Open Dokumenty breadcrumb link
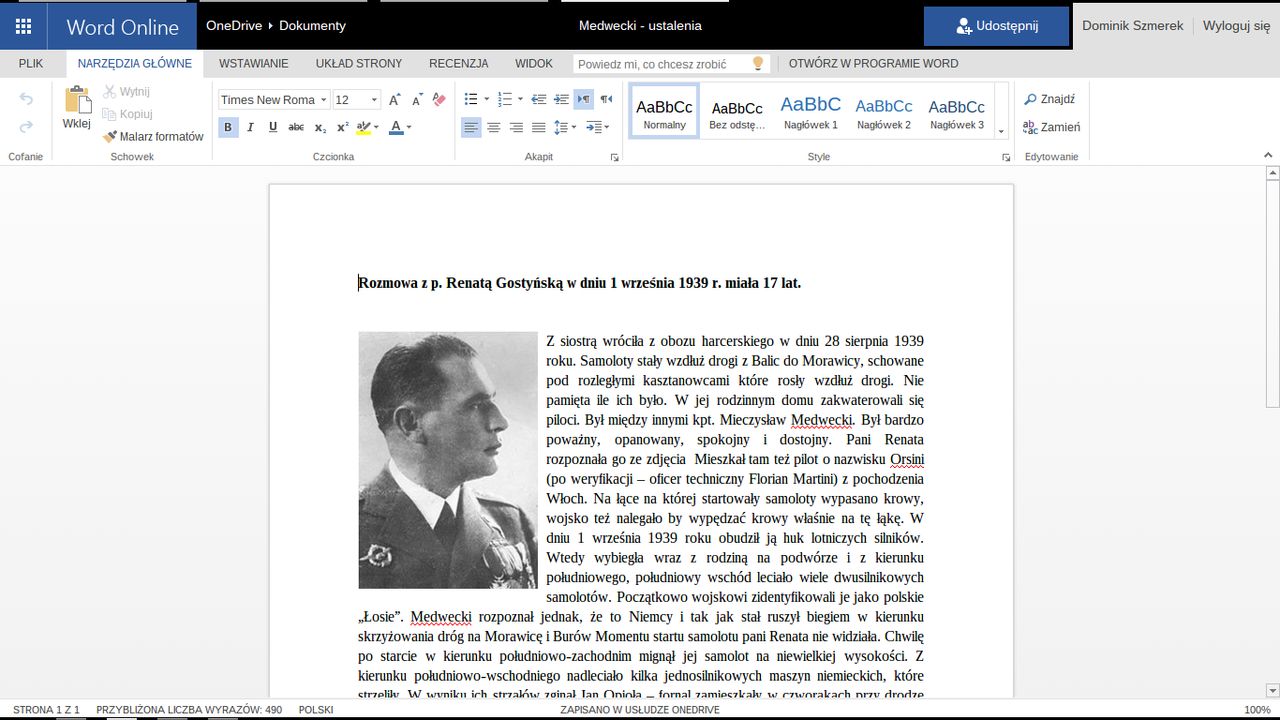 312,26
